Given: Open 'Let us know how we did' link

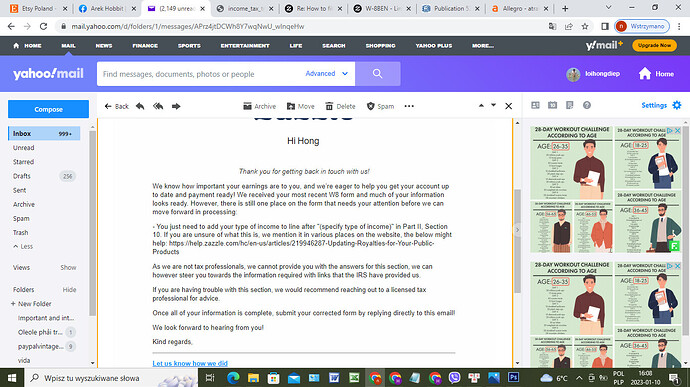Looking at the screenshot, I should [190, 363].
